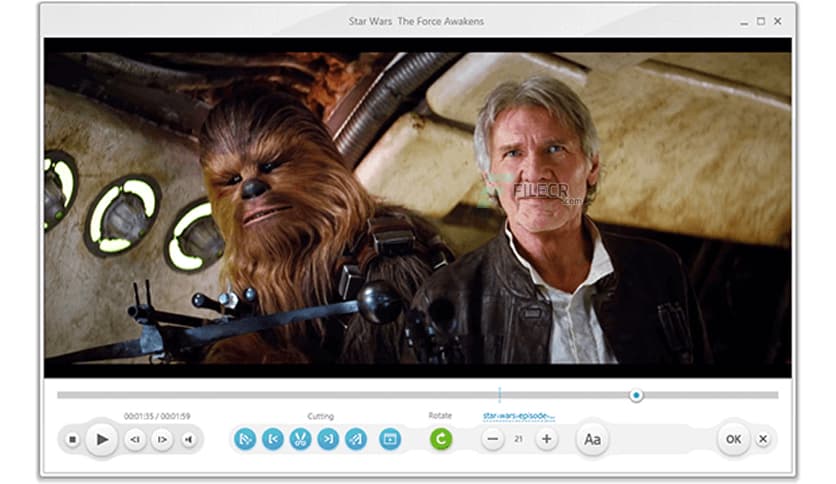The image size is (836, 484).
Task: Play the video
Action: [x=102, y=440]
